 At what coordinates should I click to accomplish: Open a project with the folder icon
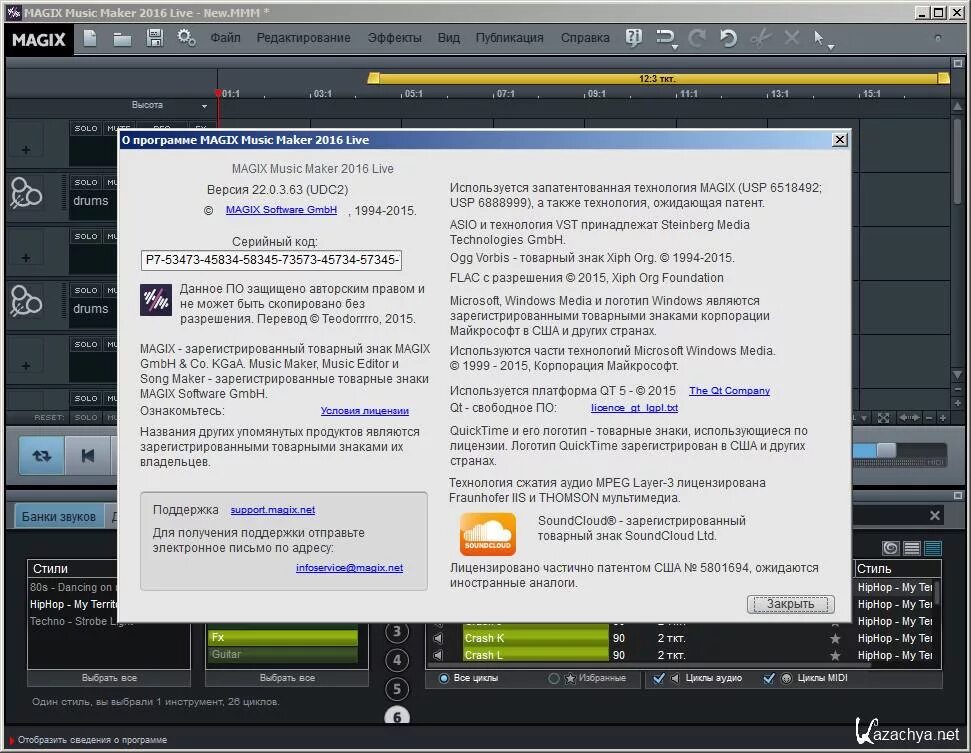[122, 39]
